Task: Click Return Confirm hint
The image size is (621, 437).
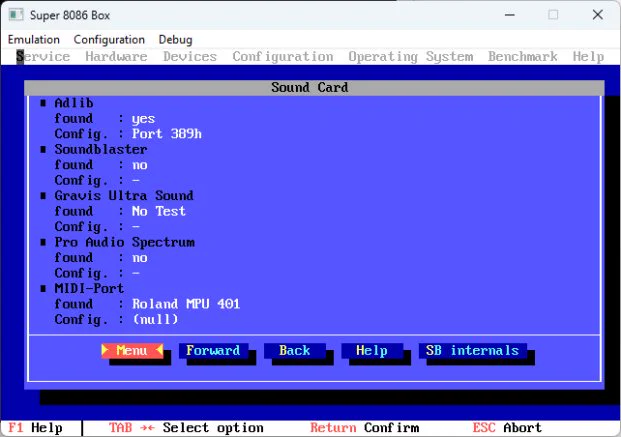Action: coord(364,428)
